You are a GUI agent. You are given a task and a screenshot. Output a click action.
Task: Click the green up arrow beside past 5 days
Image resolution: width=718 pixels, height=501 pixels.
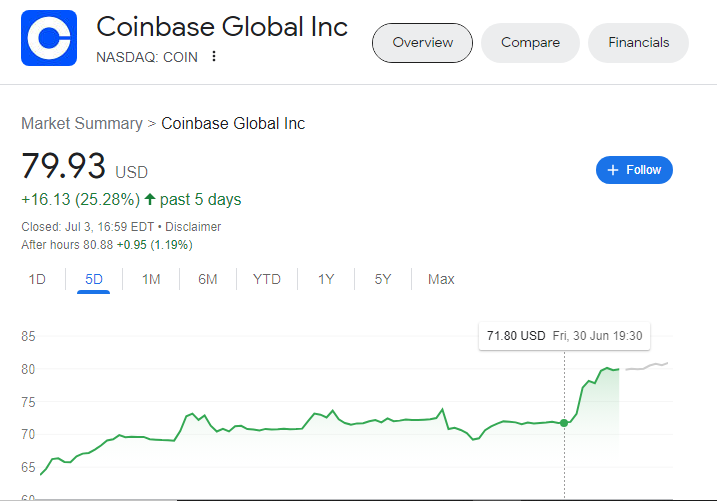click(150, 199)
